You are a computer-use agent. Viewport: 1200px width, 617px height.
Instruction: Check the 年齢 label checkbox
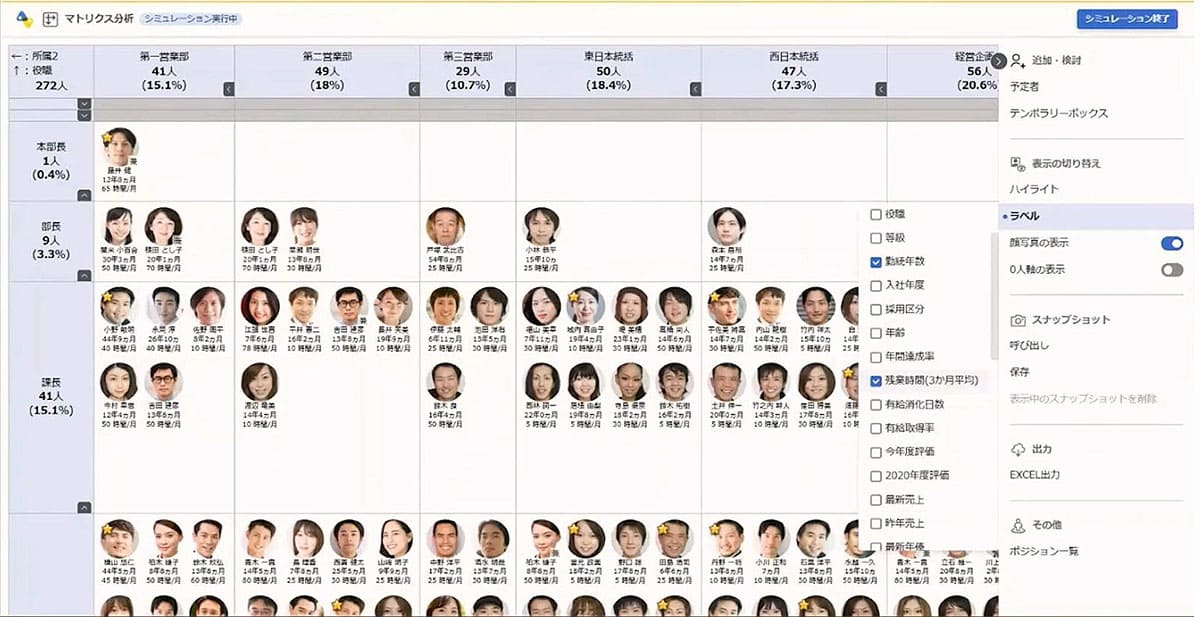pyautogui.click(x=876, y=333)
